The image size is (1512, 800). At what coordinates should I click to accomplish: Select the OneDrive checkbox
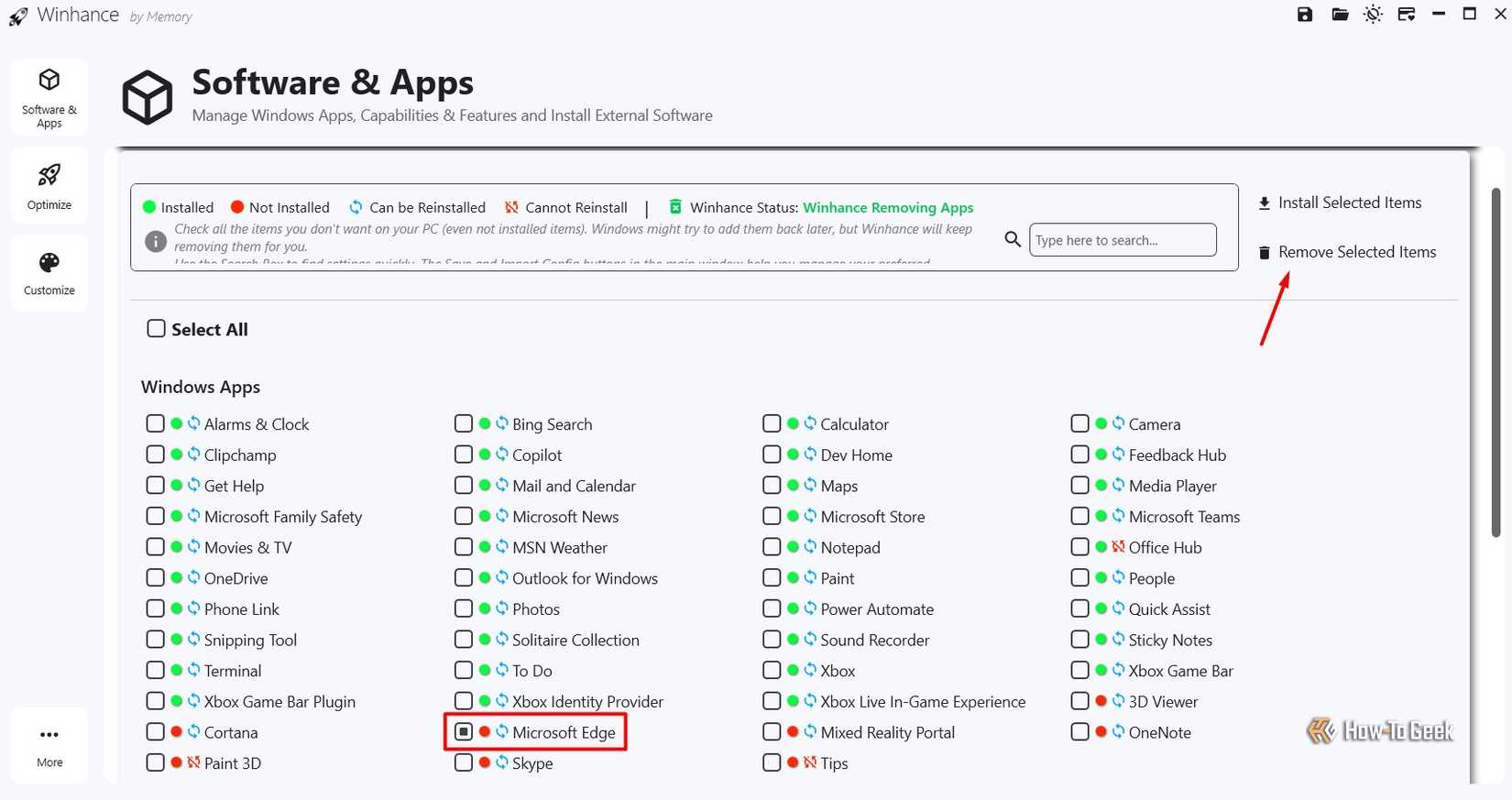coord(156,577)
